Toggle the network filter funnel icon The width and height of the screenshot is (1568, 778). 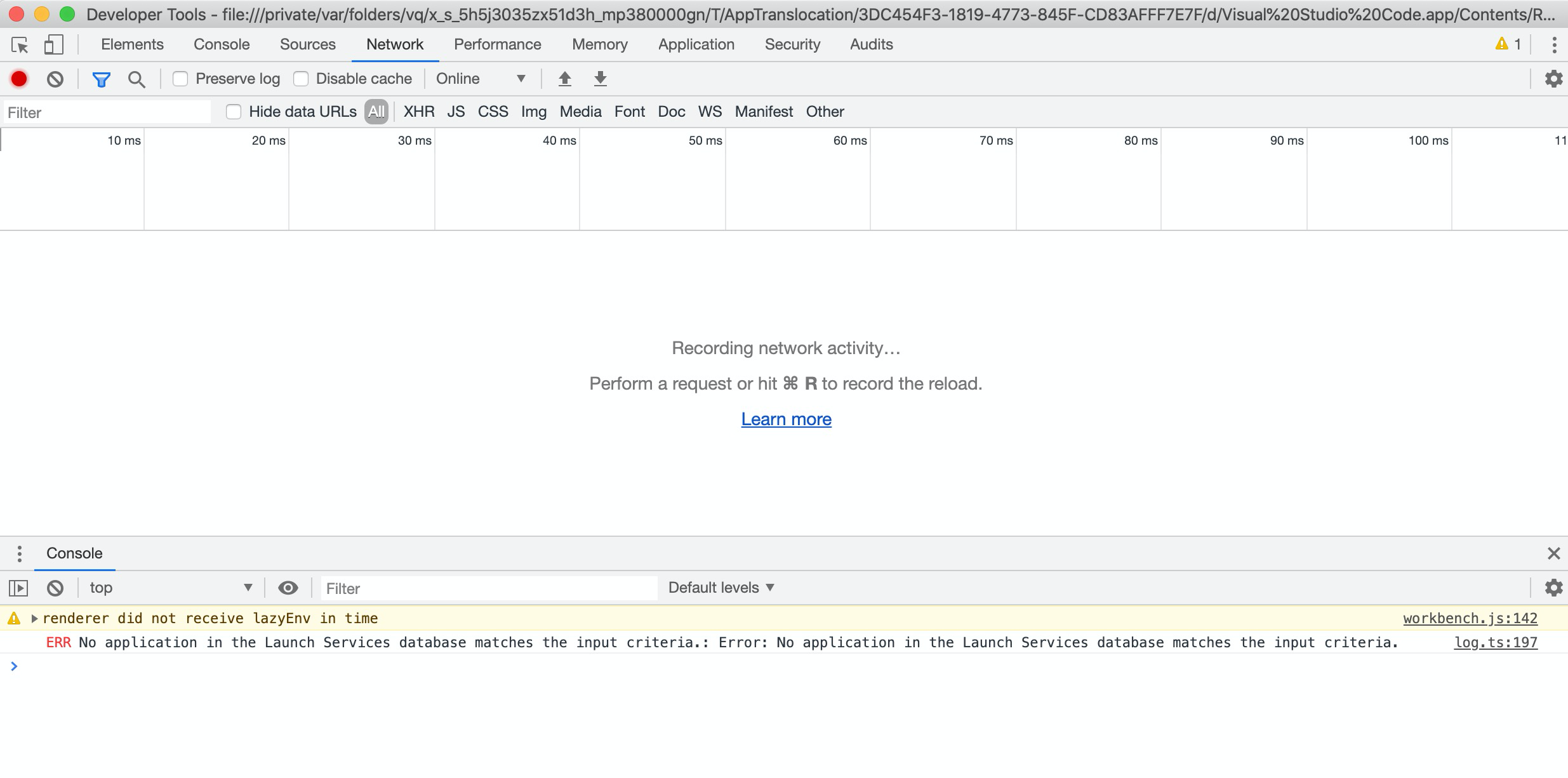(x=102, y=79)
